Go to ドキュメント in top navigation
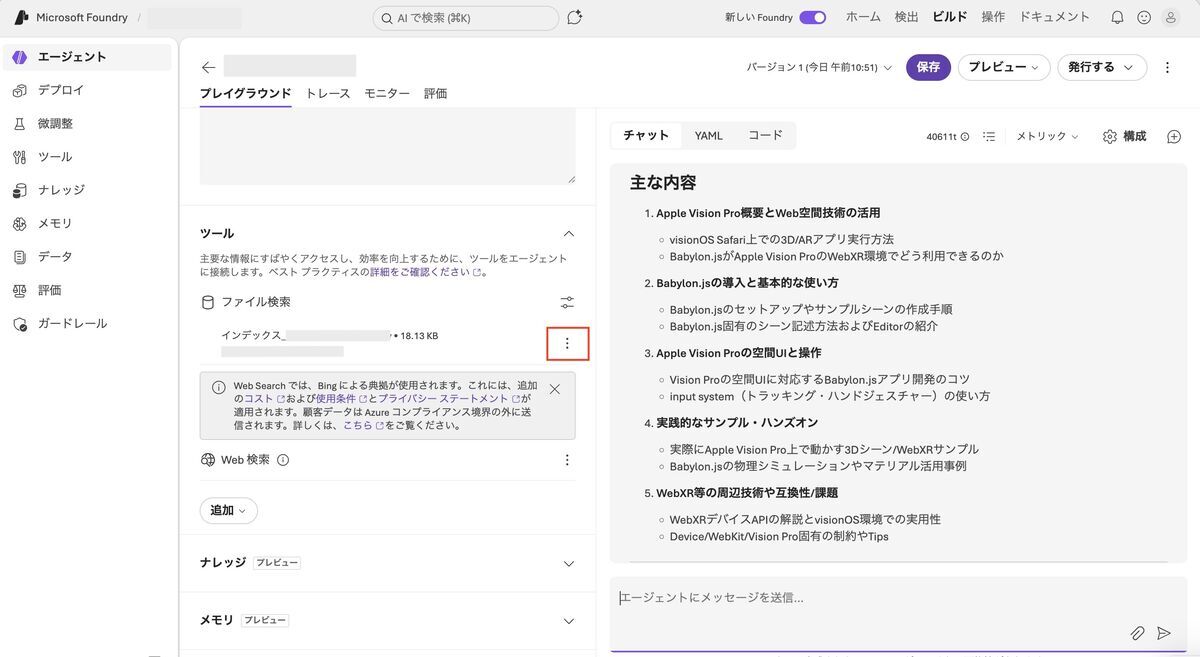 coord(1054,17)
